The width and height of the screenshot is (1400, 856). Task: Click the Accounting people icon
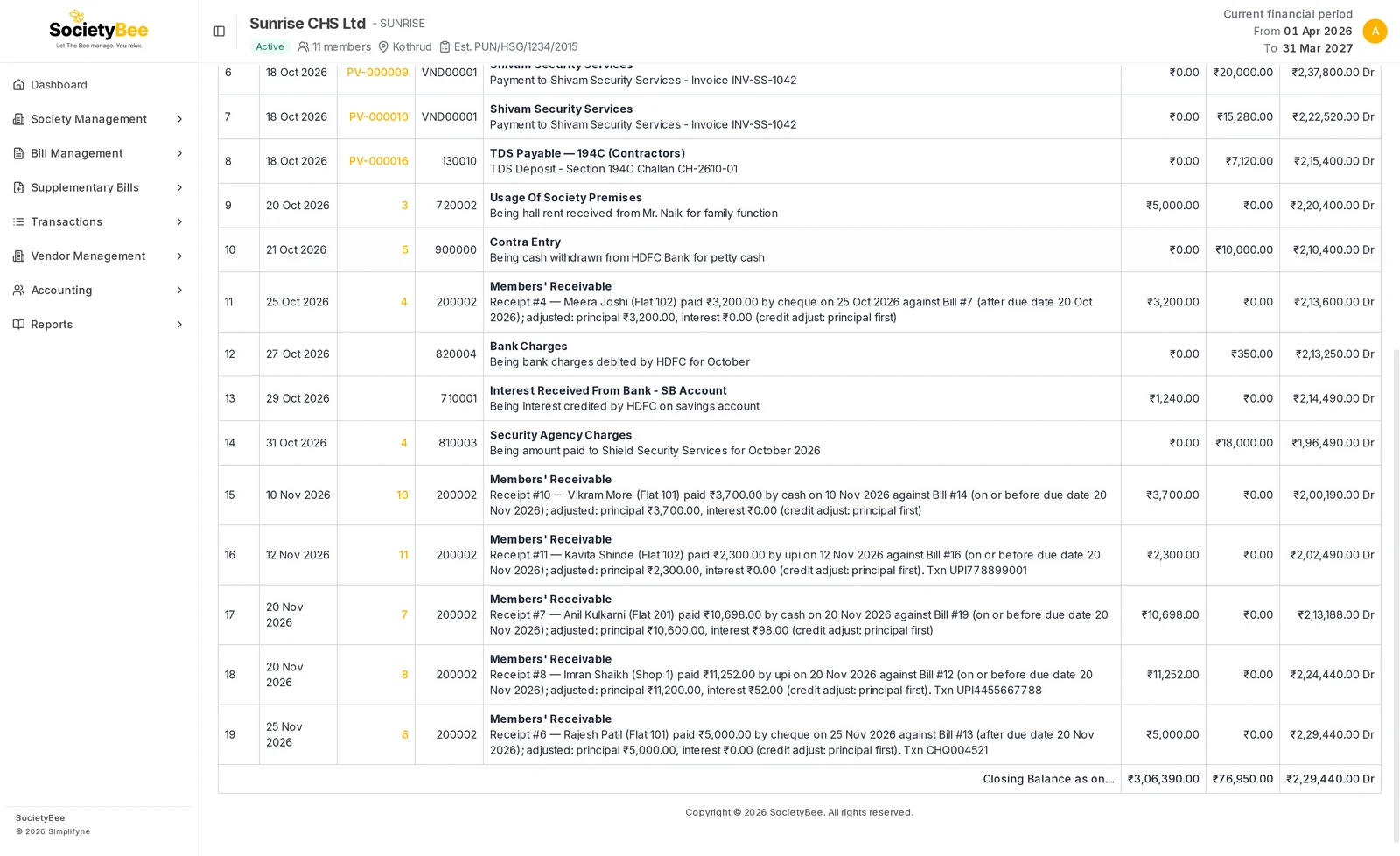18,290
